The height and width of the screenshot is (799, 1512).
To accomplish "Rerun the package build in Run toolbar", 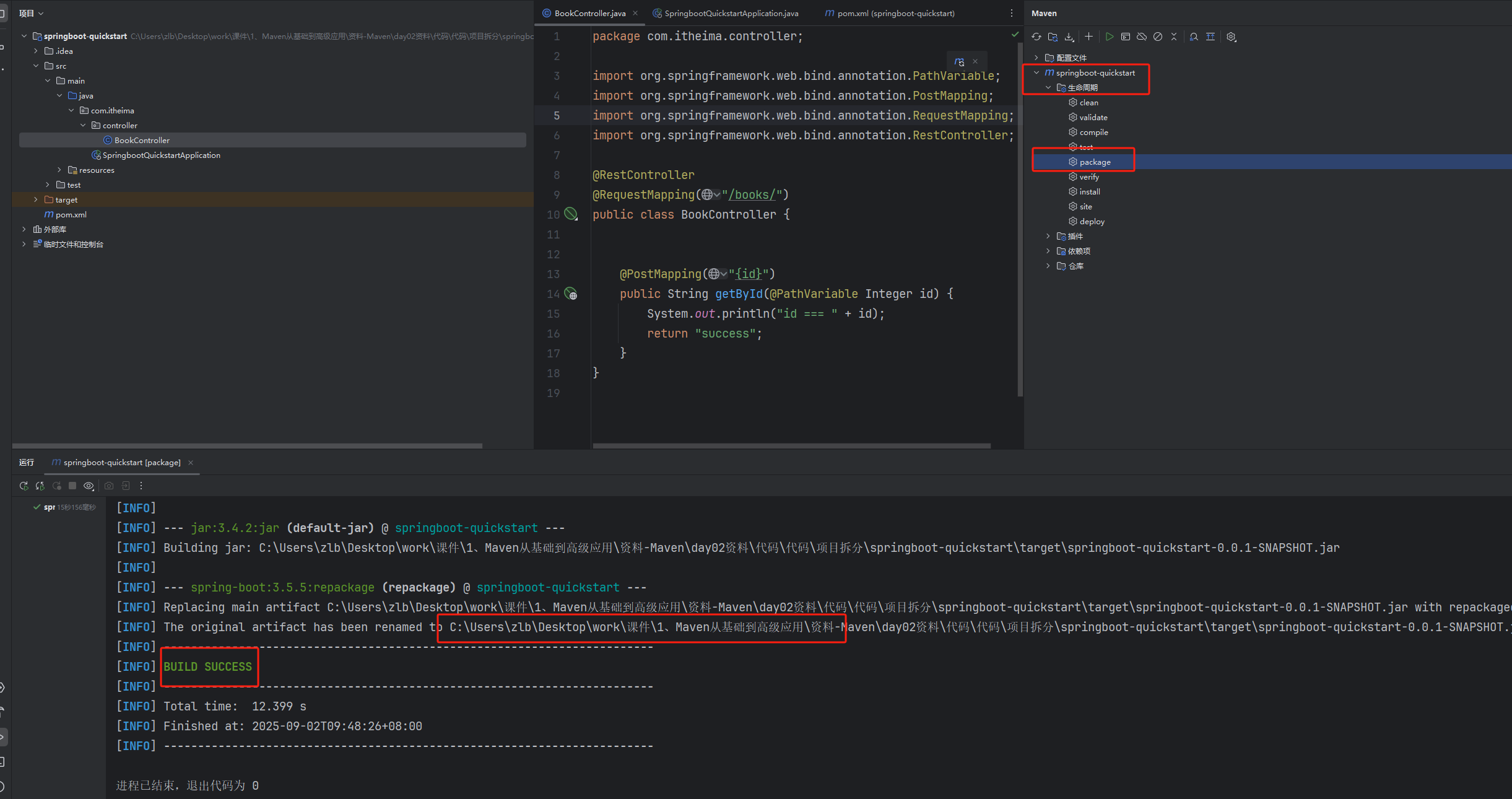I will [24, 486].
